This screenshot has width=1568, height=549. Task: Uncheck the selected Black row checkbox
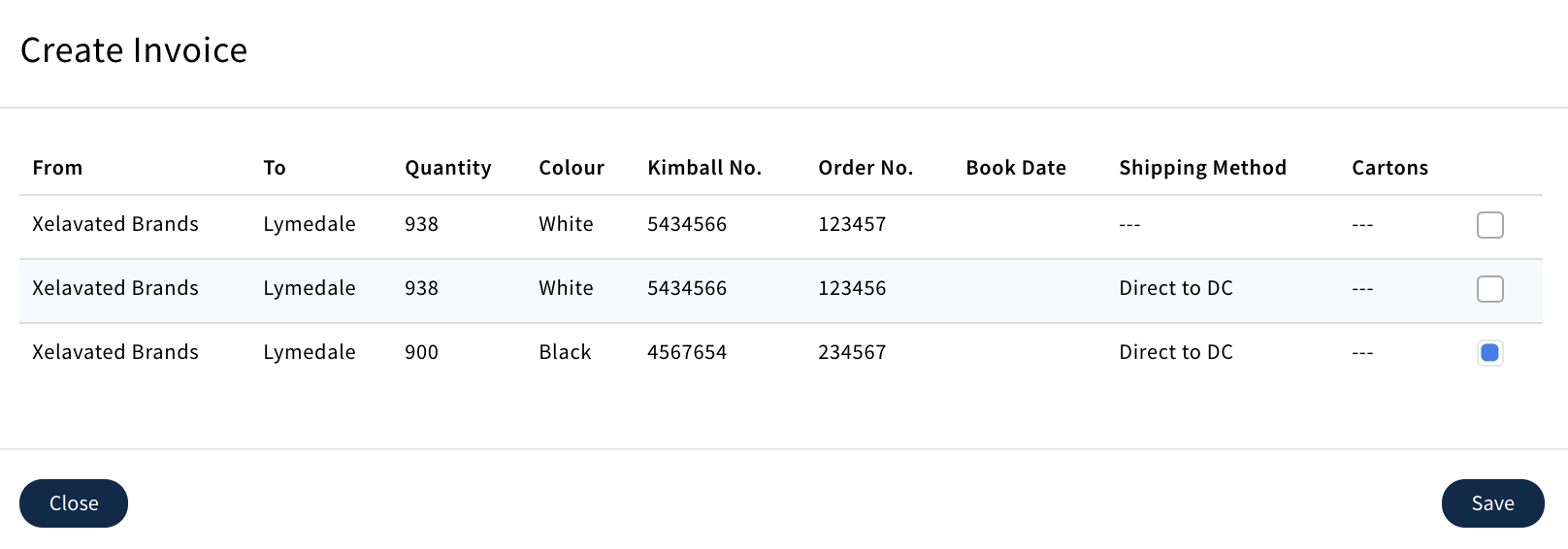pos(1489,353)
